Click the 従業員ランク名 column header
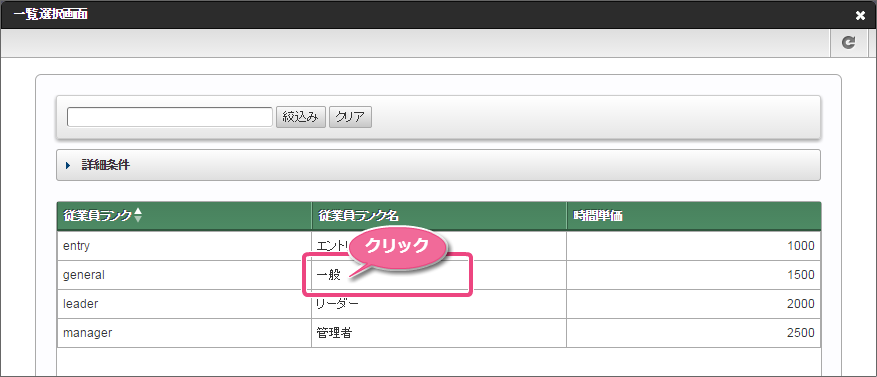Image resolution: width=877 pixels, height=377 pixels. click(438, 216)
